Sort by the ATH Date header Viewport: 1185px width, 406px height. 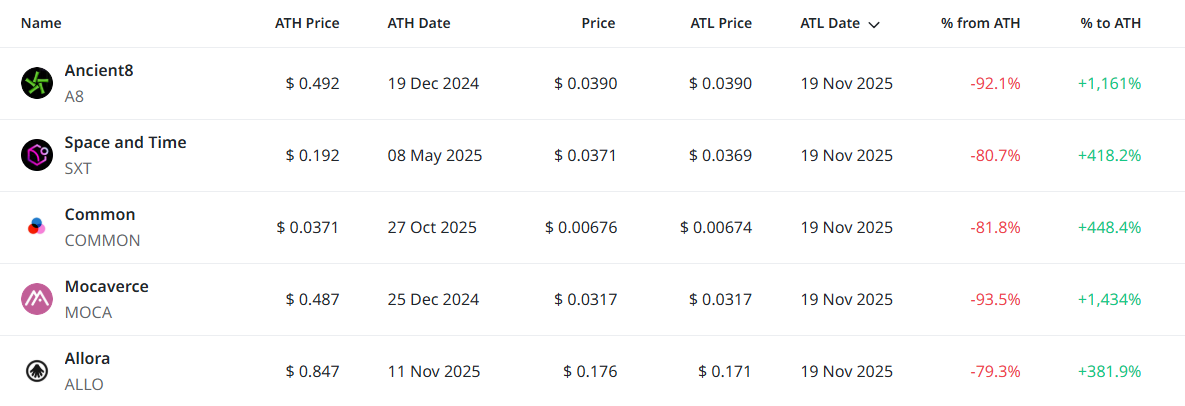point(418,23)
